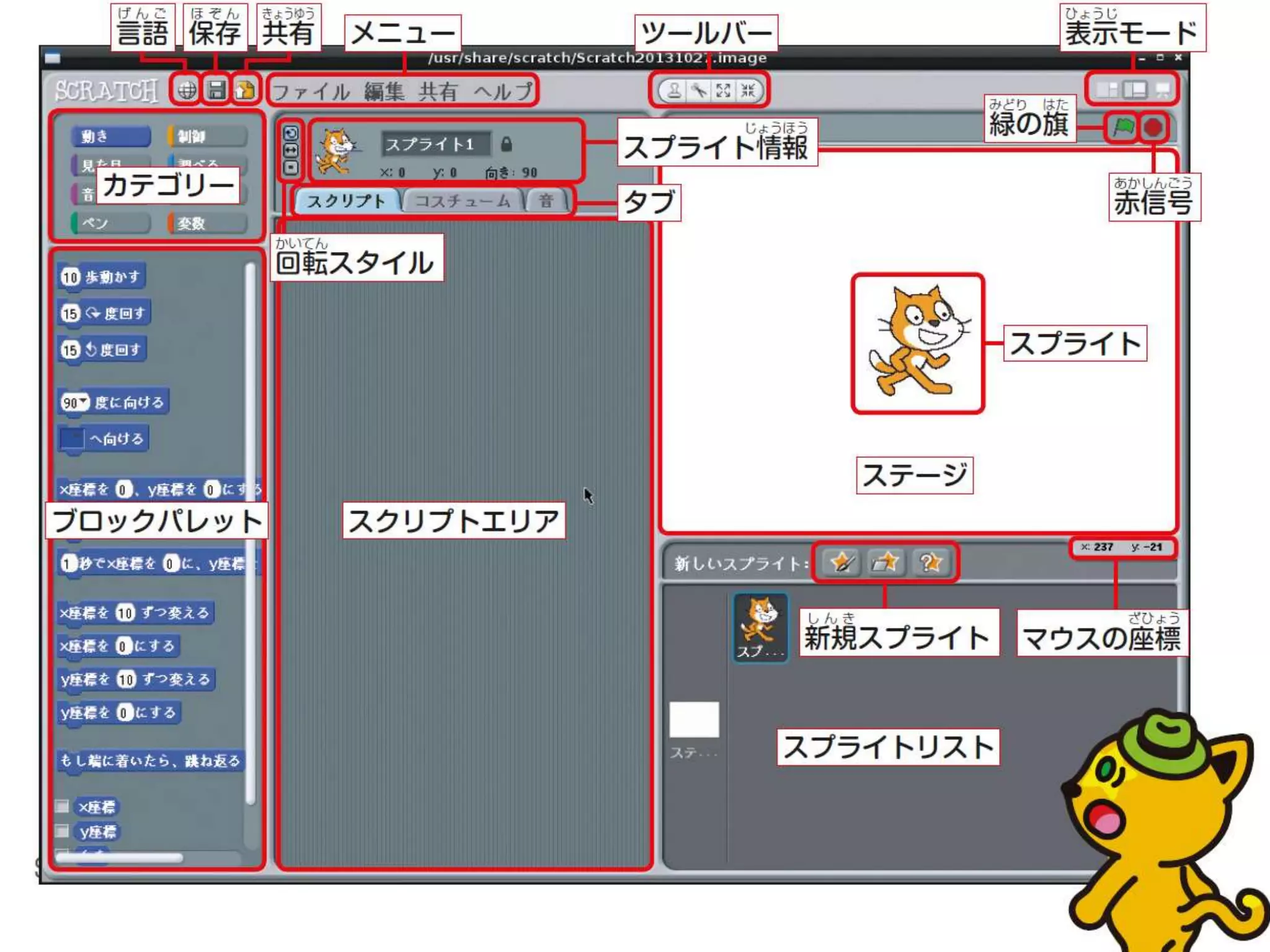Click the green flag to start
This screenshot has width=1270, height=952.
(x=1123, y=128)
